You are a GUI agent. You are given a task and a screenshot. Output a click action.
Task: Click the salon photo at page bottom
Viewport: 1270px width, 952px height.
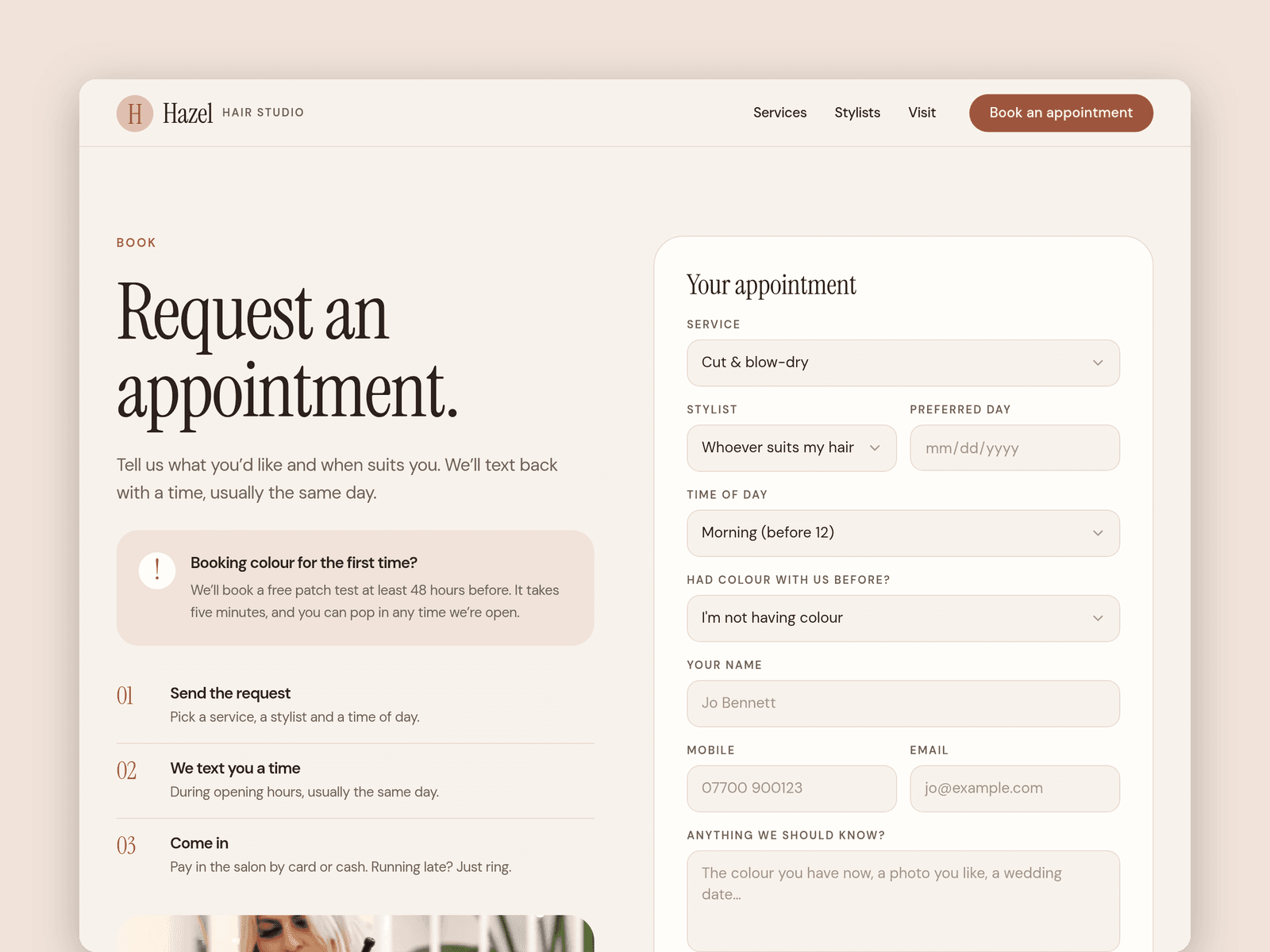pos(356,934)
